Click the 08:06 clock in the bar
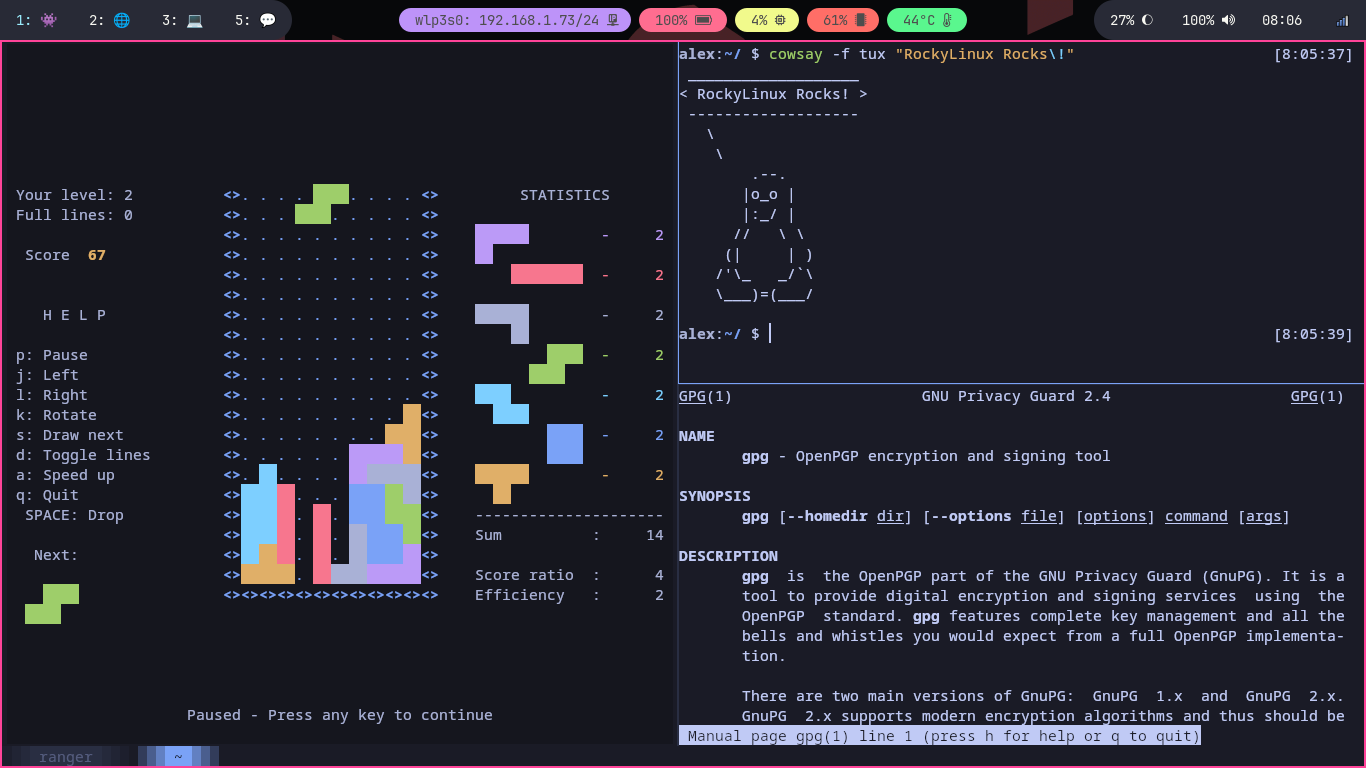 1281,20
